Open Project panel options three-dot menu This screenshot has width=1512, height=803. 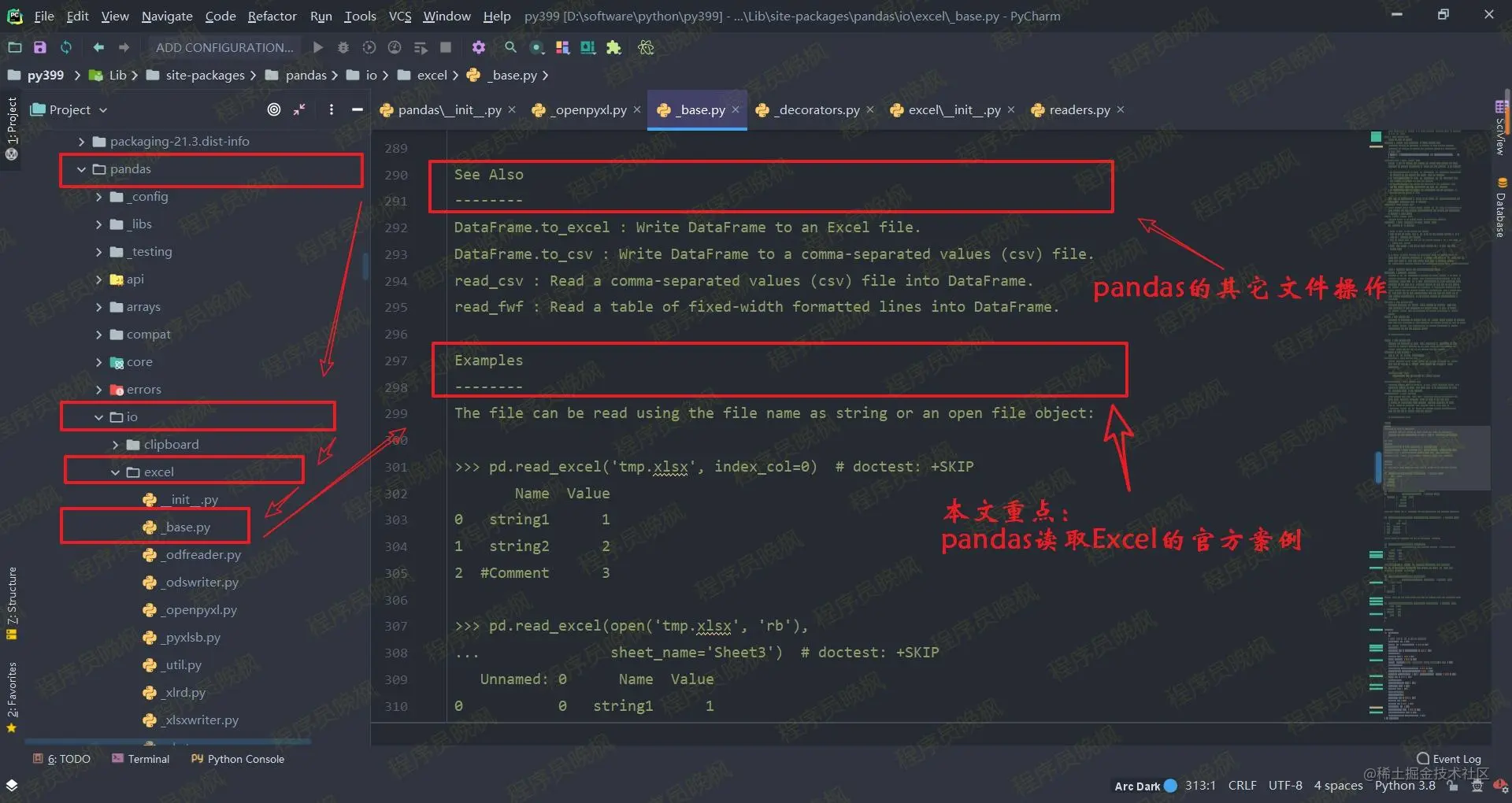click(x=332, y=109)
